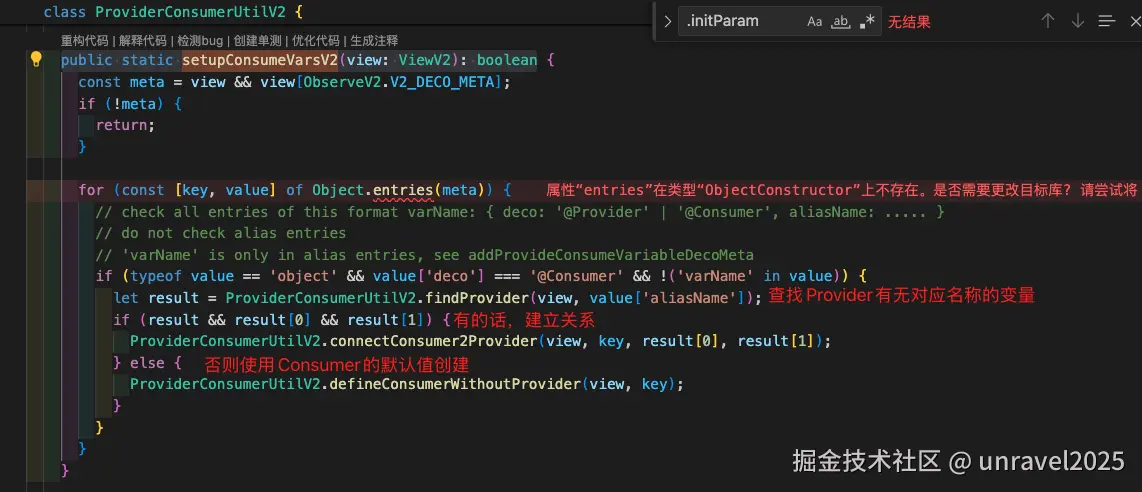Click the typeof keyword
The width and height of the screenshot is (1142, 492).
click(156, 276)
